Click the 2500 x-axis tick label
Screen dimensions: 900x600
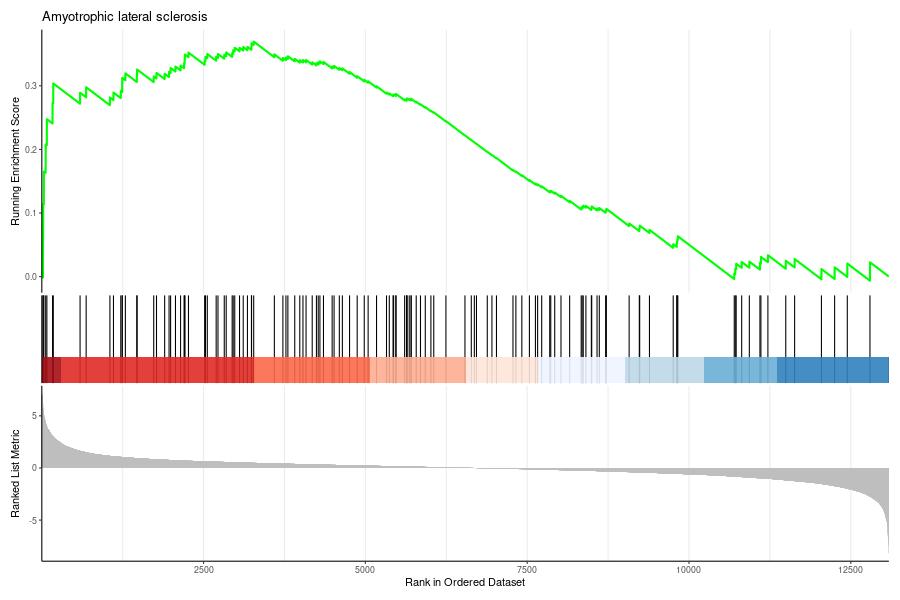(204, 570)
